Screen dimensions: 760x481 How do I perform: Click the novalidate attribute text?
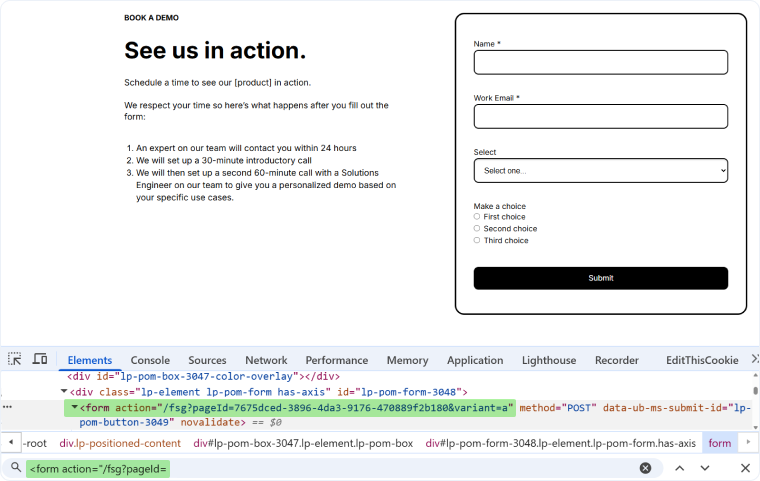[213, 422]
